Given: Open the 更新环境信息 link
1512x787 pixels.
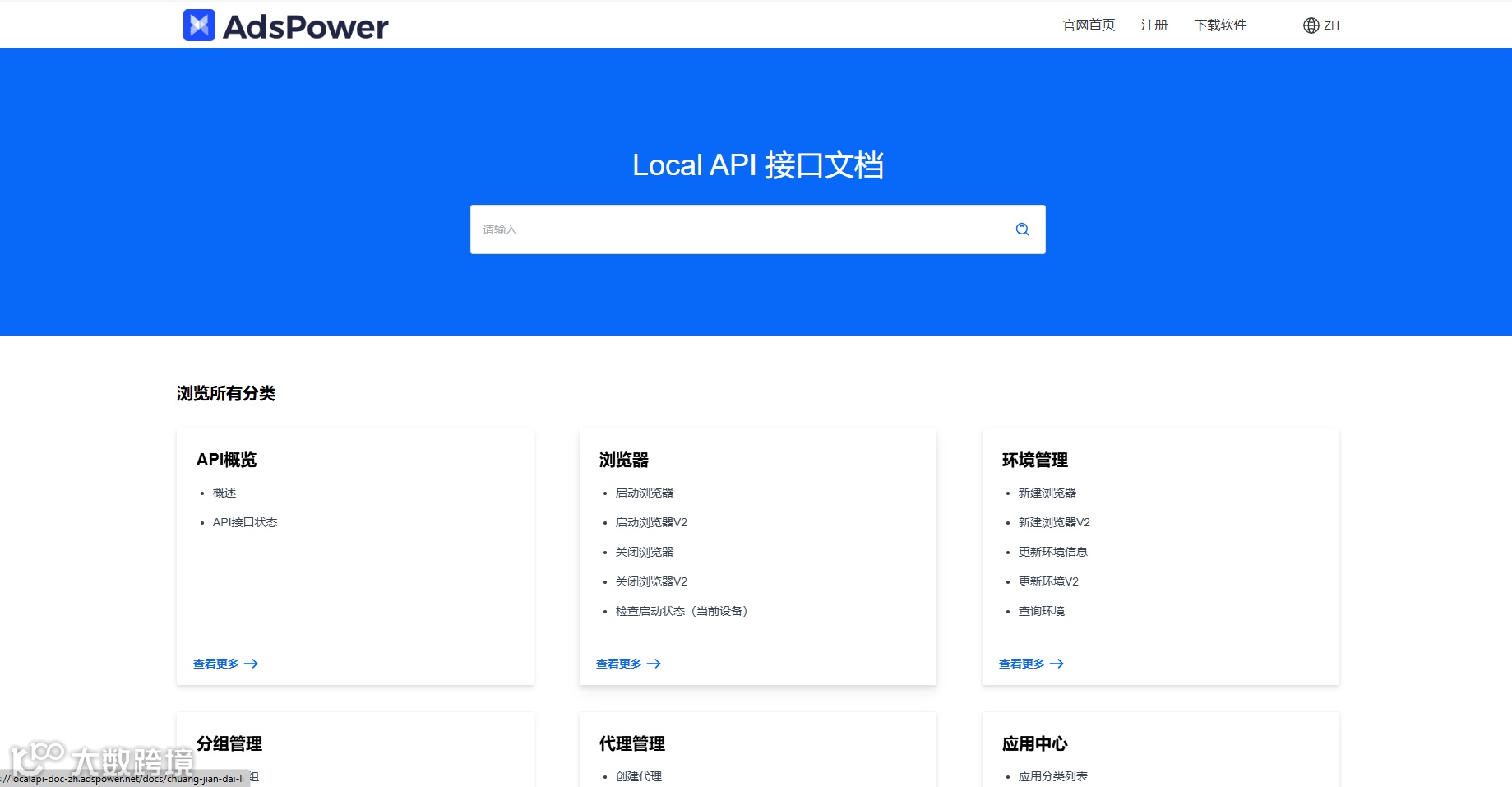Looking at the screenshot, I should [x=1053, y=552].
